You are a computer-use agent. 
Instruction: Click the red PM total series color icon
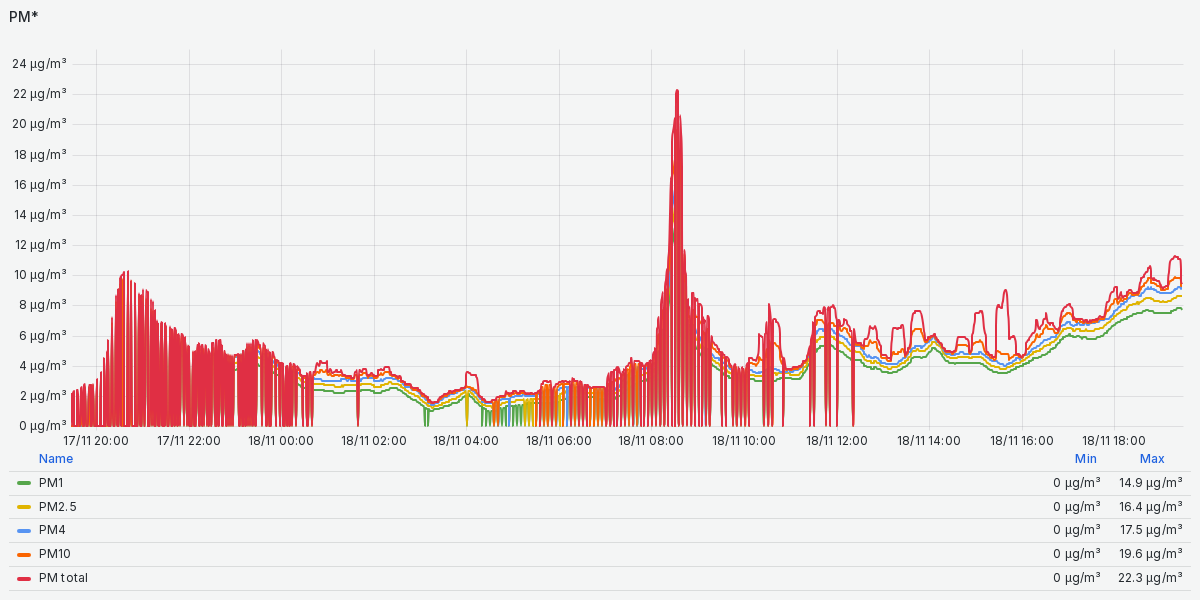coord(24,578)
